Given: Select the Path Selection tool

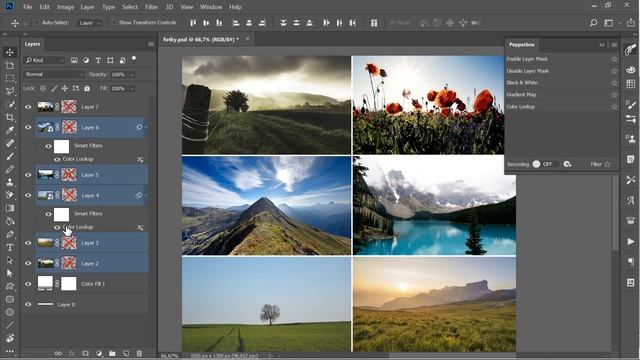Looking at the screenshot, I should coord(10,260).
